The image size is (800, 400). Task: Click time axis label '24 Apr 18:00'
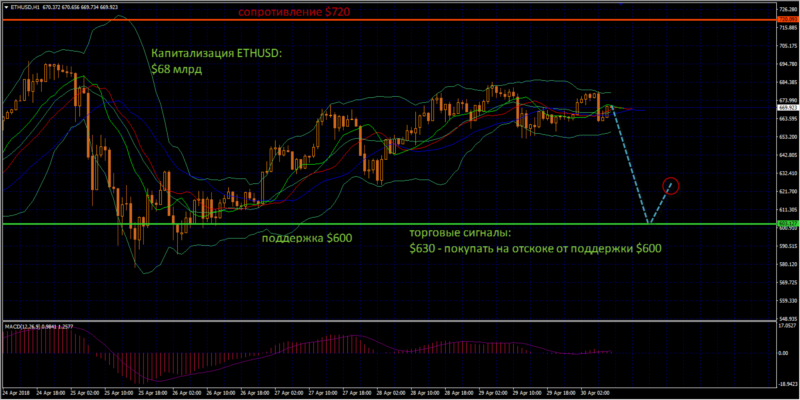(49, 394)
